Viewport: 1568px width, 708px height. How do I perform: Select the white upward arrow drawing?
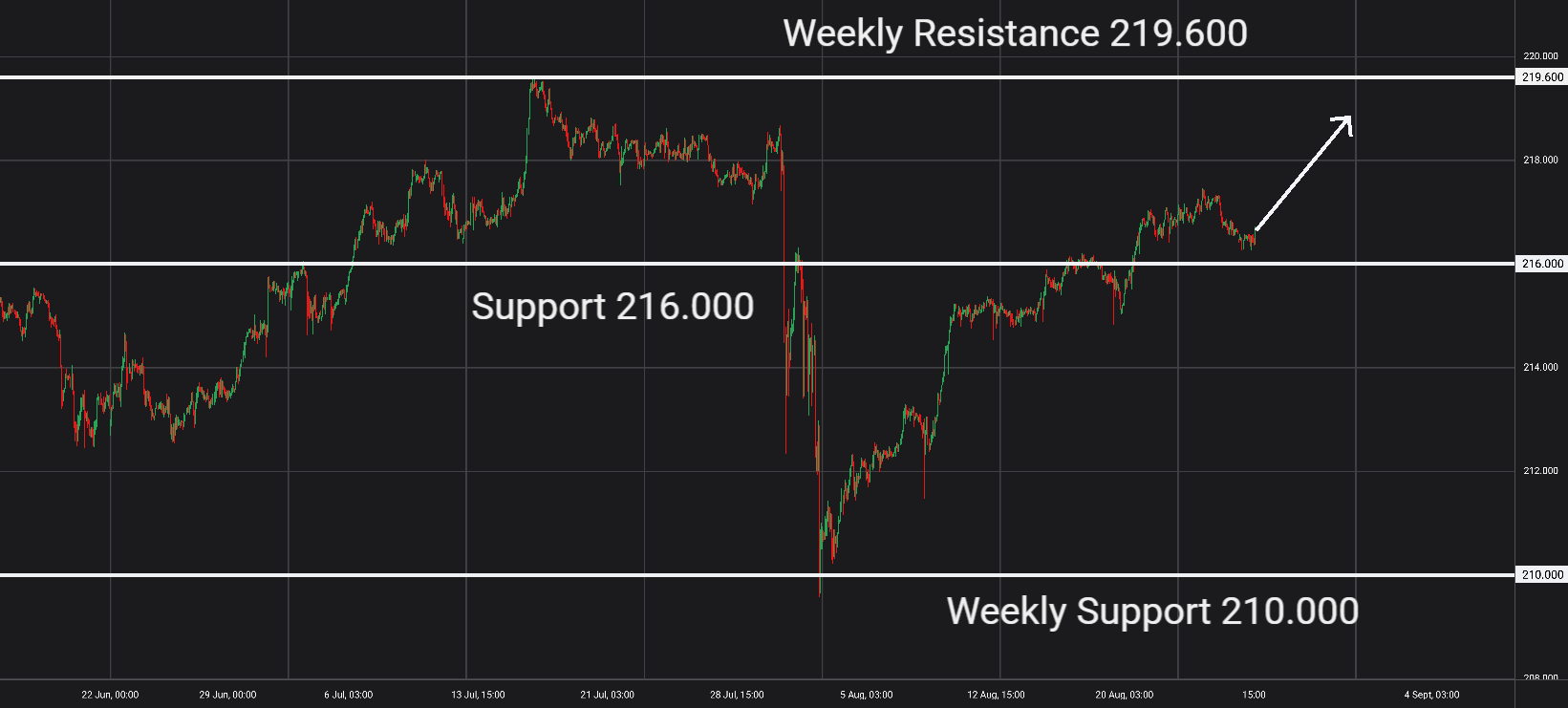tap(1303, 173)
